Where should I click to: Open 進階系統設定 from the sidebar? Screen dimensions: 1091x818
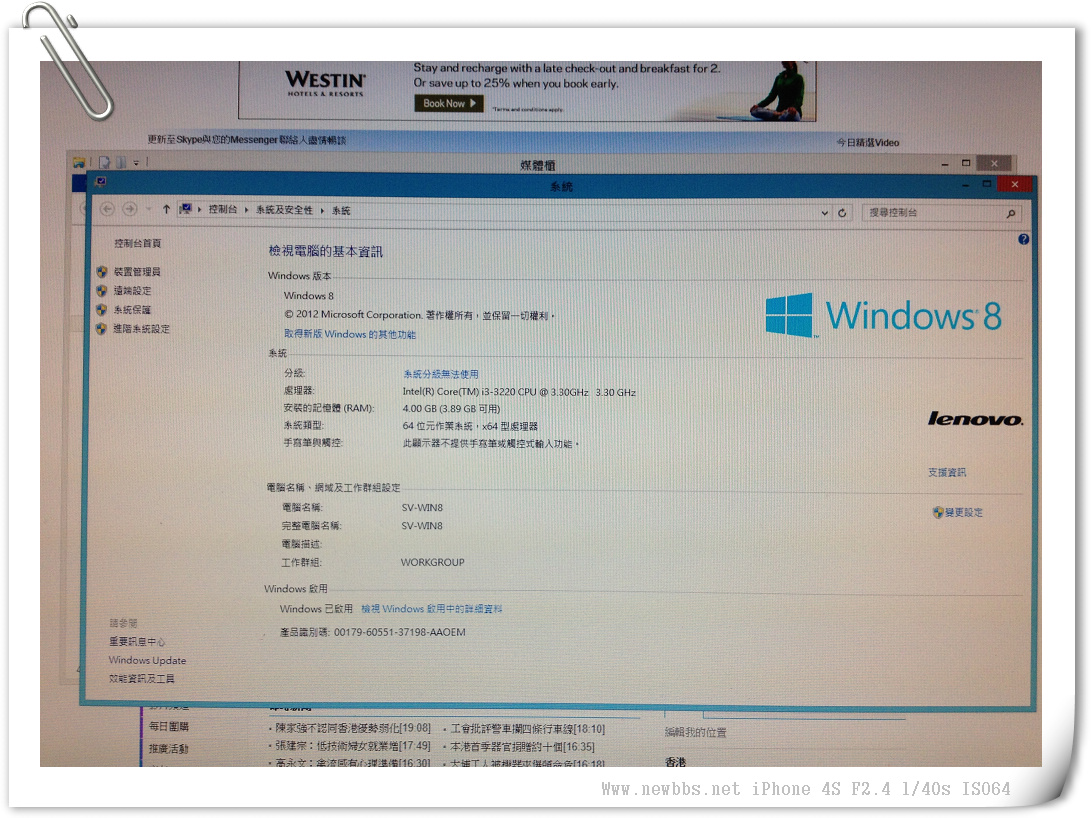[141, 329]
